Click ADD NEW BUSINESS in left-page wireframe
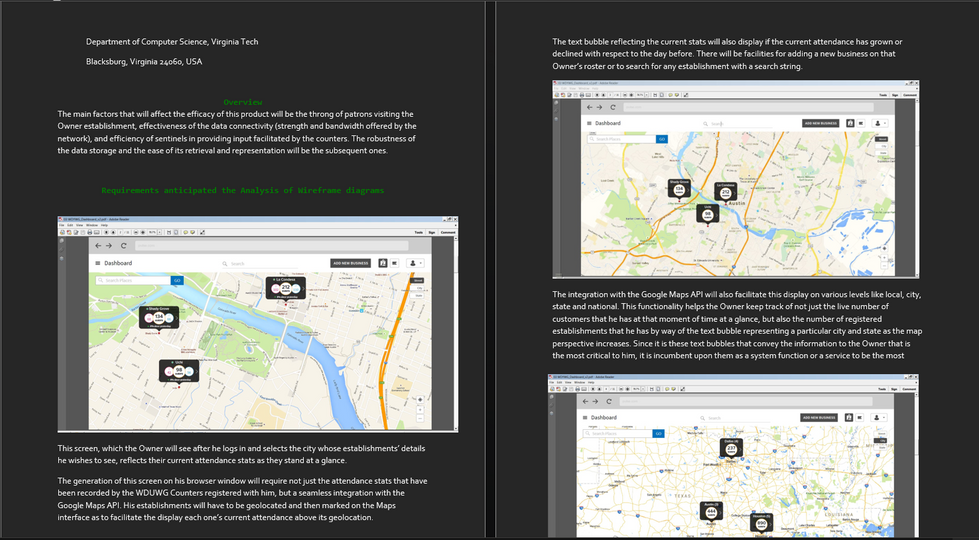Viewport: 979px width, 540px height. (350, 263)
